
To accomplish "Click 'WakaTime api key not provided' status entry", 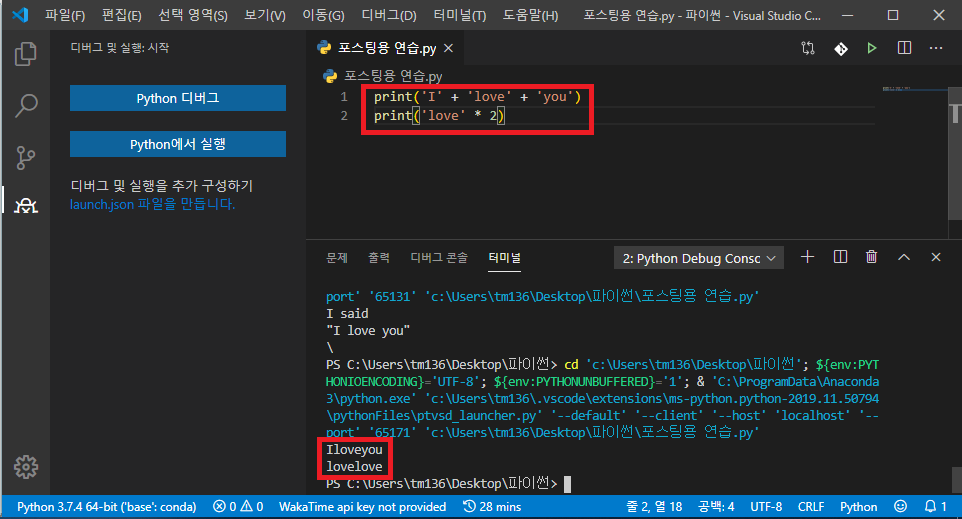I will 363,507.
